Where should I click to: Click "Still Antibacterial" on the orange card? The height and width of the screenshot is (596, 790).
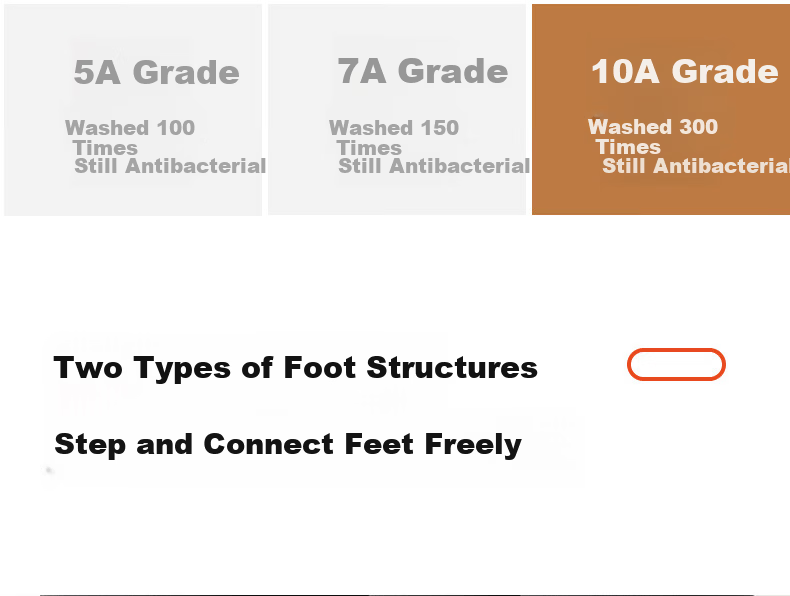pyautogui.click(x=696, y=166)
